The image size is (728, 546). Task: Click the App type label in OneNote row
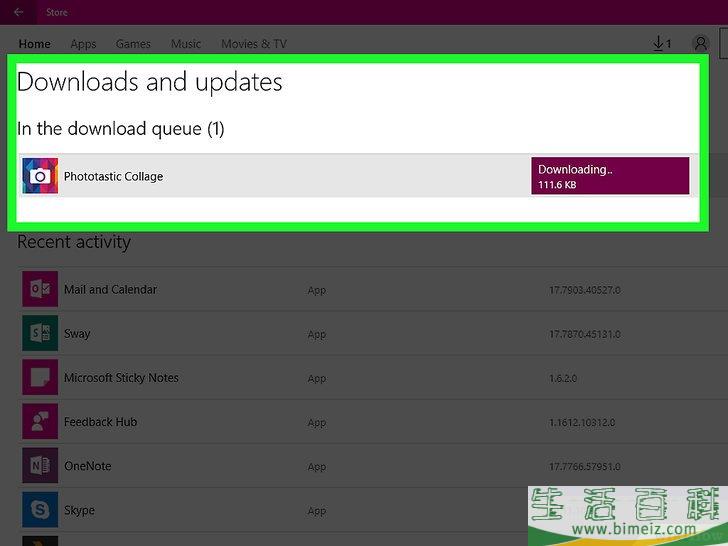[x=317, y=467]
